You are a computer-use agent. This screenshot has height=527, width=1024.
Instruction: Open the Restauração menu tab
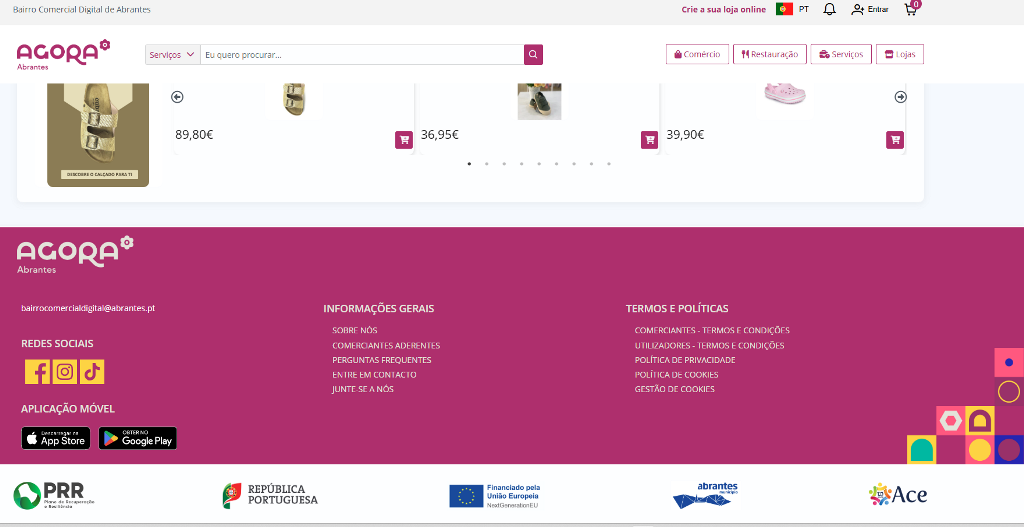769,54
